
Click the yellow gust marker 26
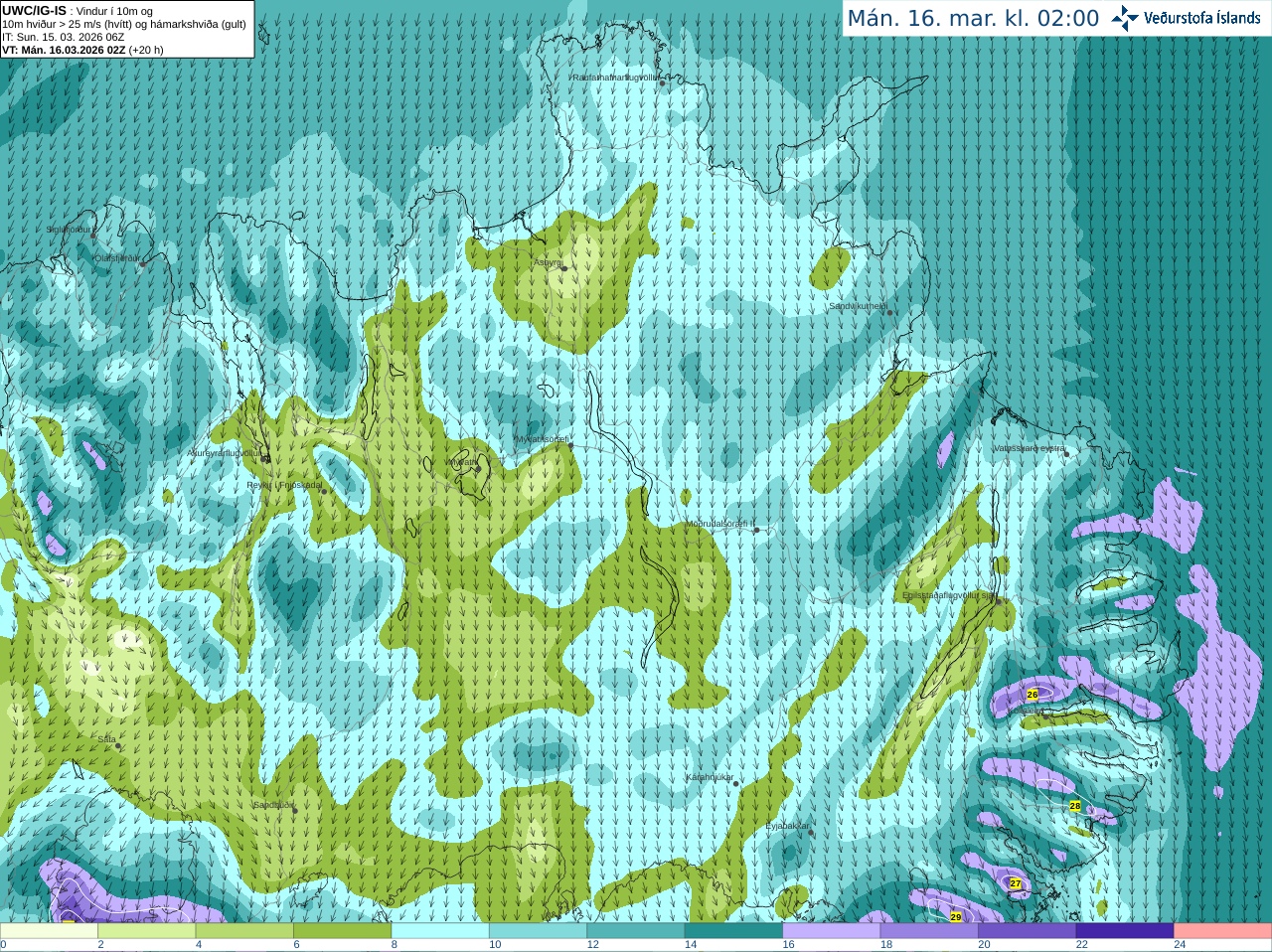tap(1033, 695)
